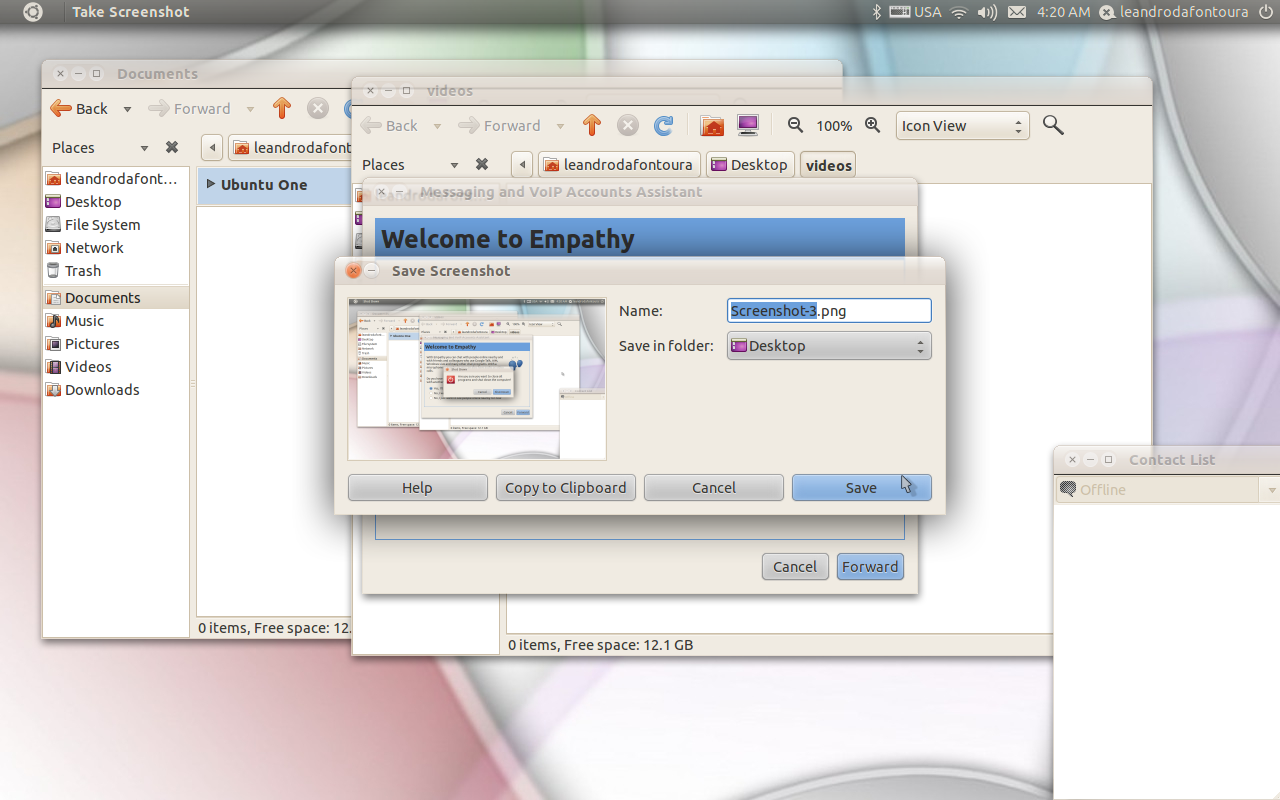1280x800 pixels.
Task: Select the Desktop path button
Action: coord(750,165)
